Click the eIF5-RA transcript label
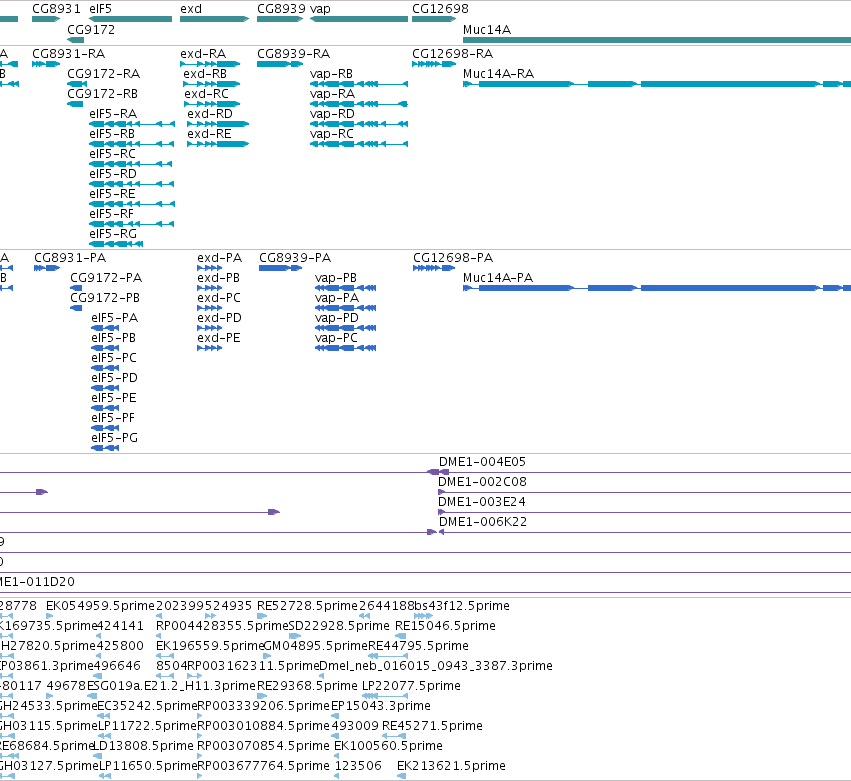 [113, 113]
